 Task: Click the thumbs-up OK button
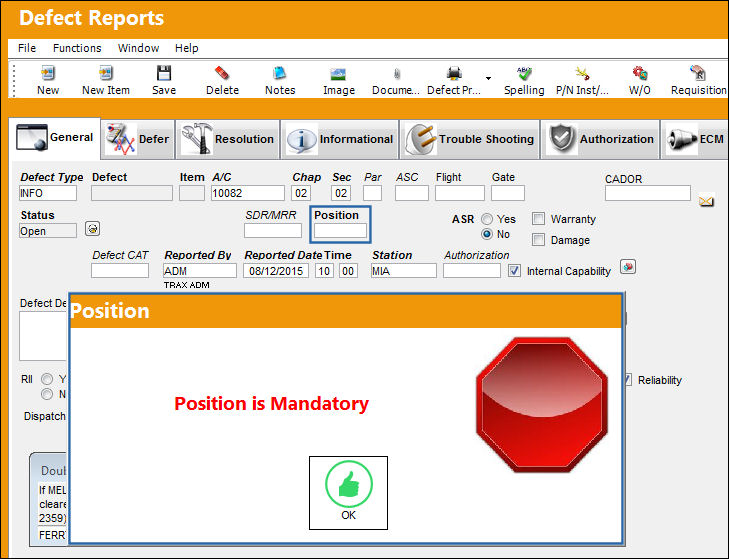(348, 492)
